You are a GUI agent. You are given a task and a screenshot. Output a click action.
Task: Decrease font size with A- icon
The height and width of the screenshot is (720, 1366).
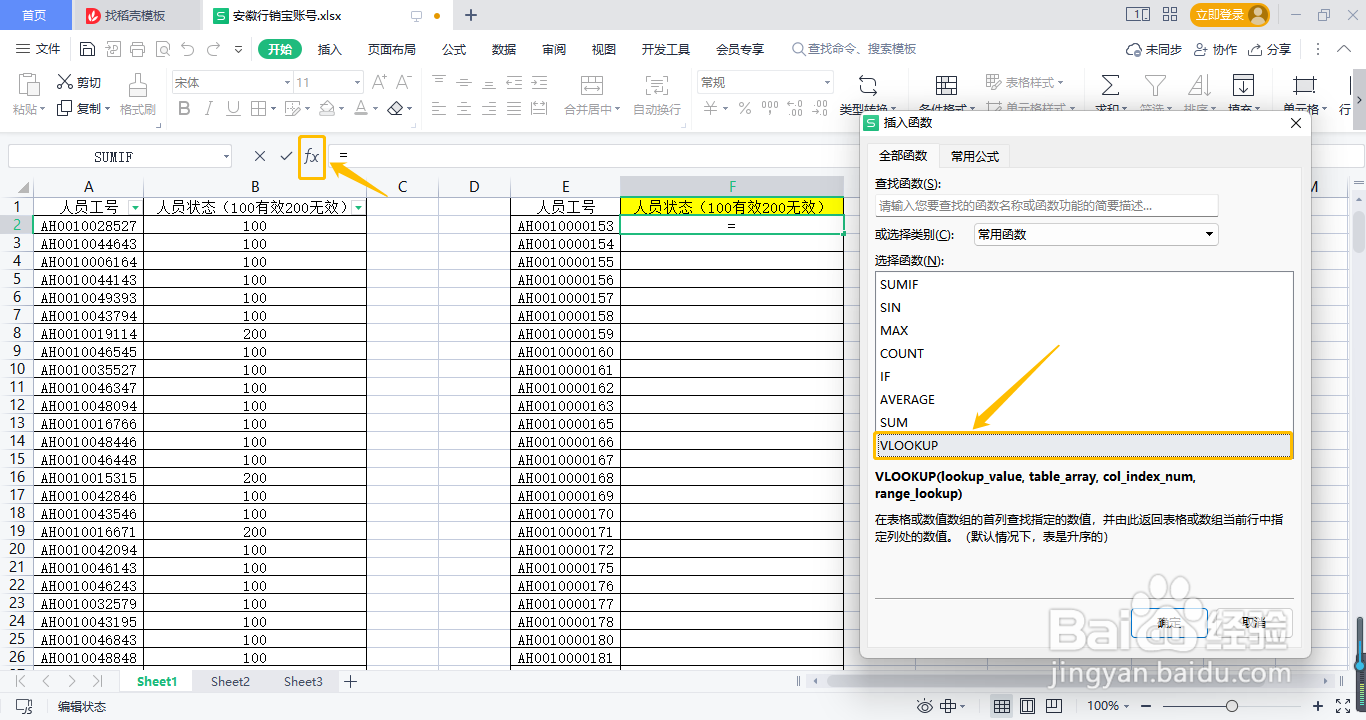click(x=405, y=82)
